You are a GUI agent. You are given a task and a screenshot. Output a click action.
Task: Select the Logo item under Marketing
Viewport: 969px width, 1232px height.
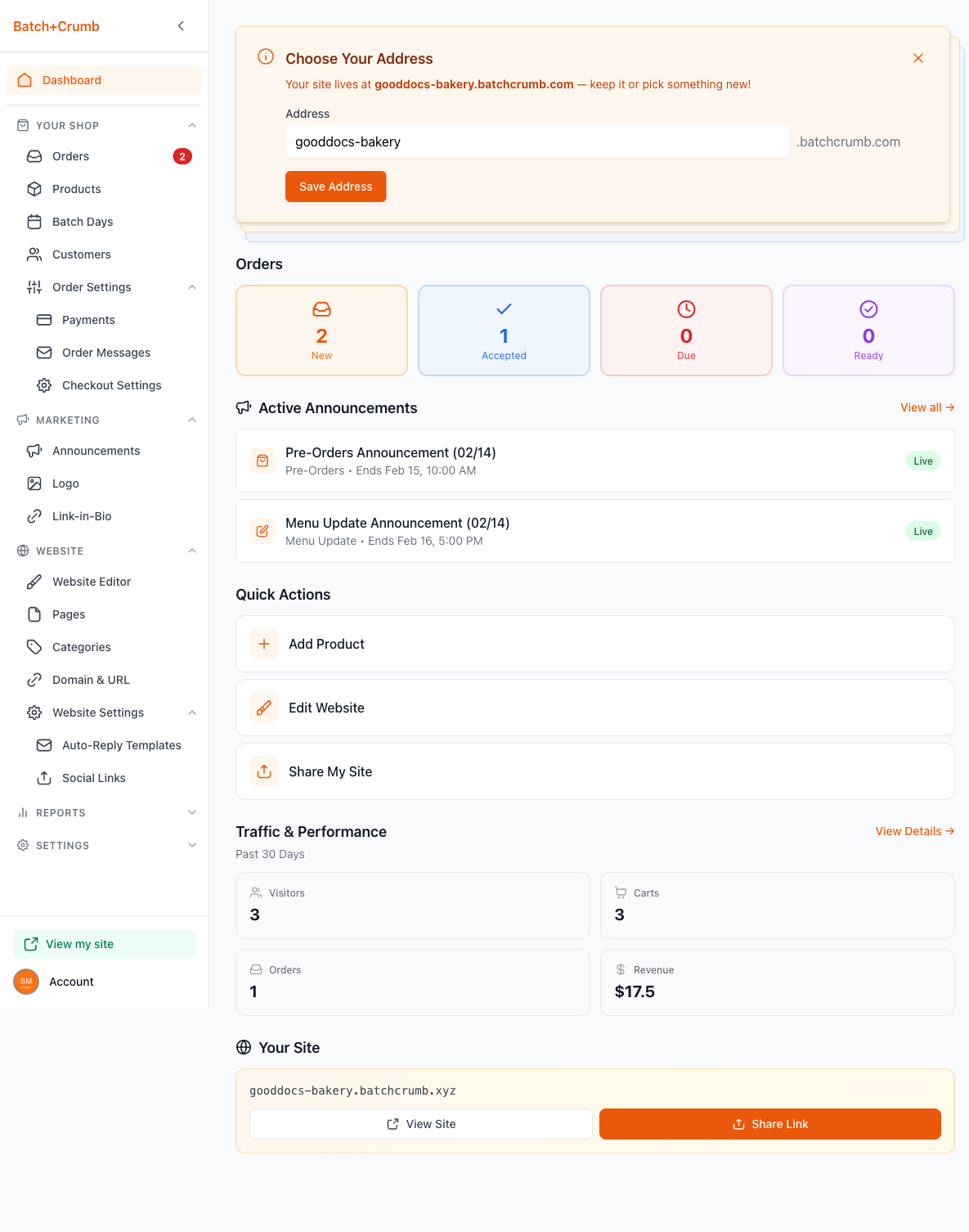(64, 483)
